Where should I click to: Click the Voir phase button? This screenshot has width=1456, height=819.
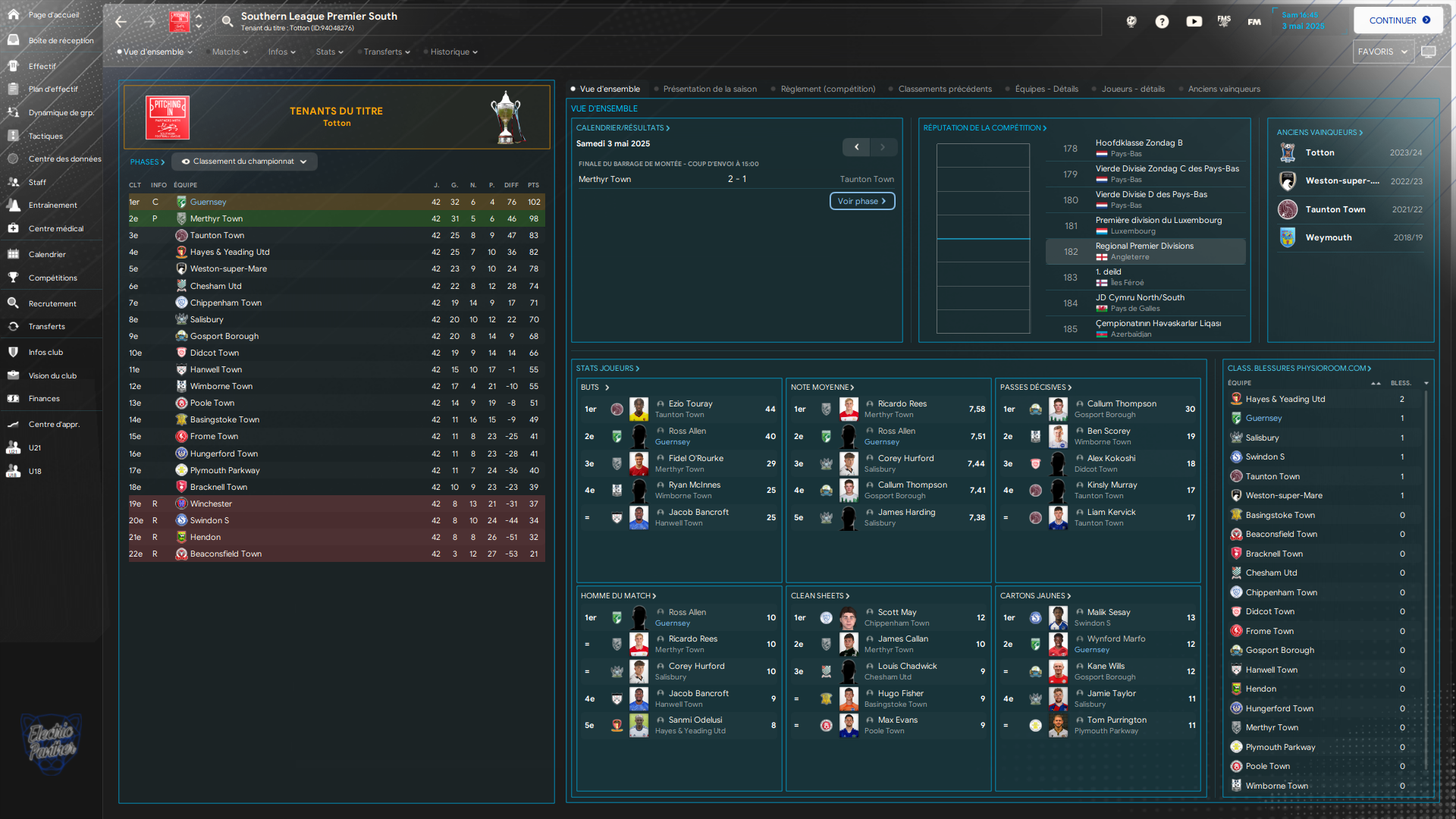[862, 201]
